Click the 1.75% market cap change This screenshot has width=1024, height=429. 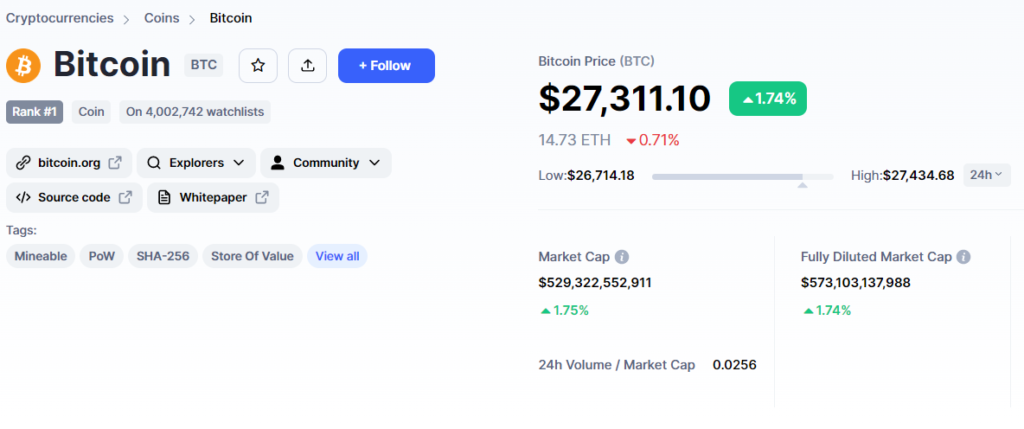click(565, 311)
